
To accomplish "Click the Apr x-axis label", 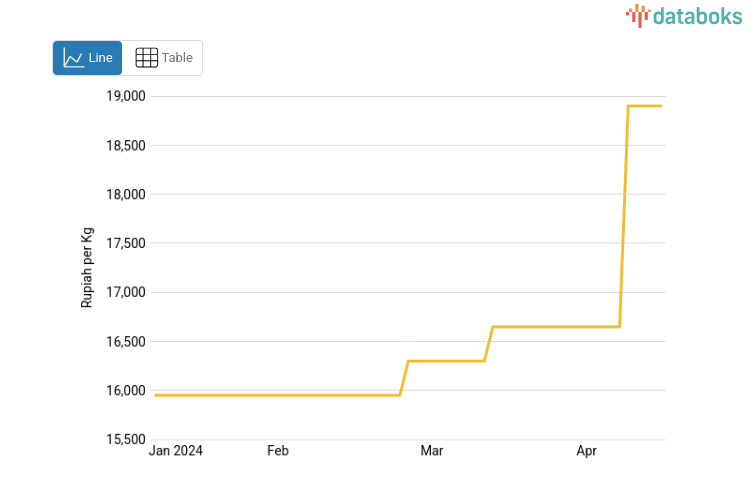I will (x=587, y=451).
